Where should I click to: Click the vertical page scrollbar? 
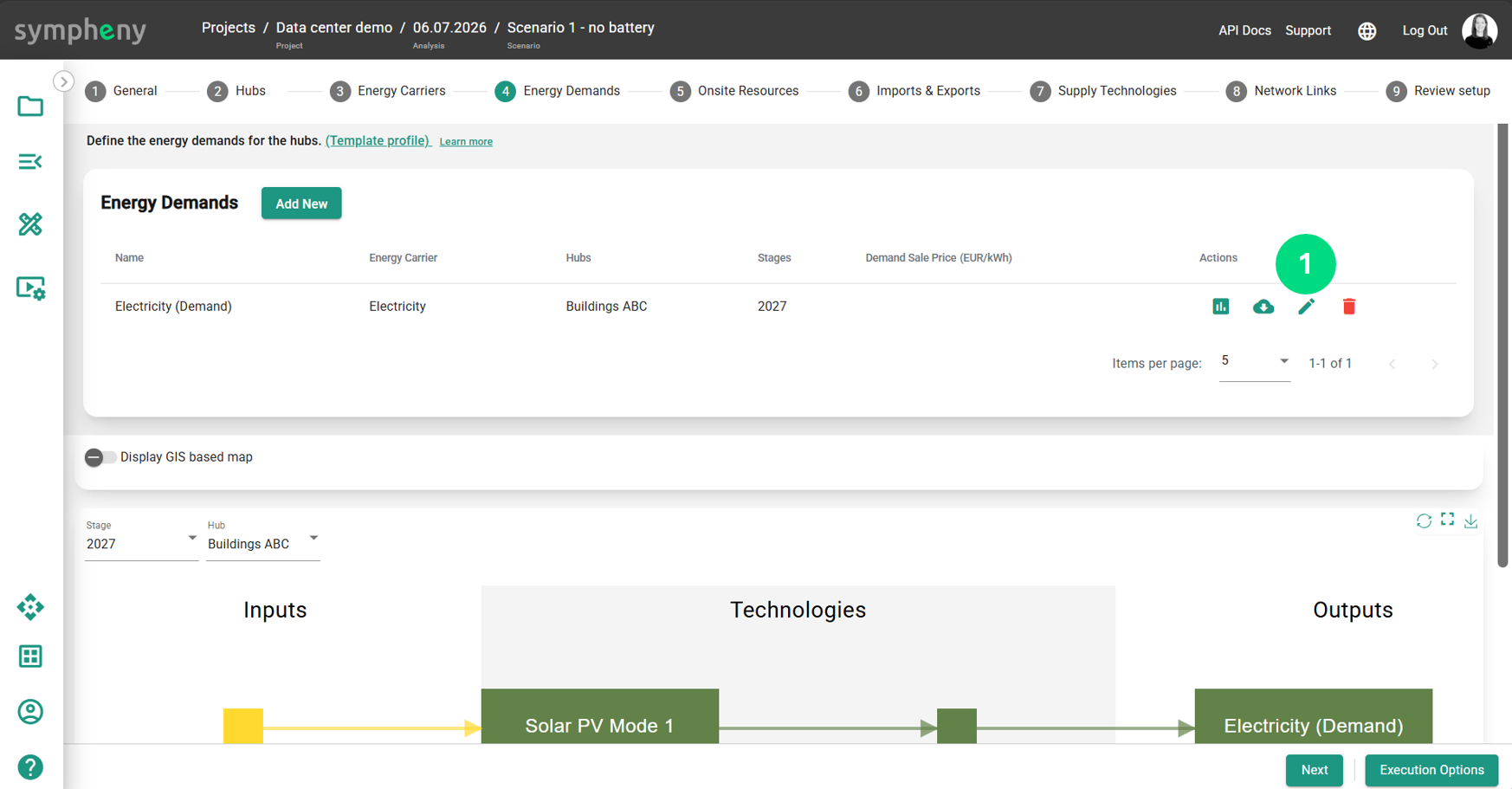pyautogui.click(x=1503, y=346)
